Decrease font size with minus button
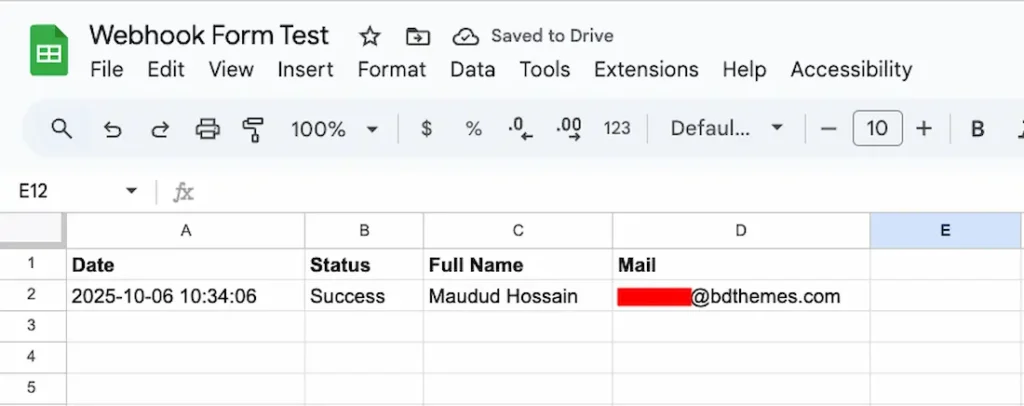The height and width of the screenshot is (406, 1024). pyautogui.click(x=828, y=128)
